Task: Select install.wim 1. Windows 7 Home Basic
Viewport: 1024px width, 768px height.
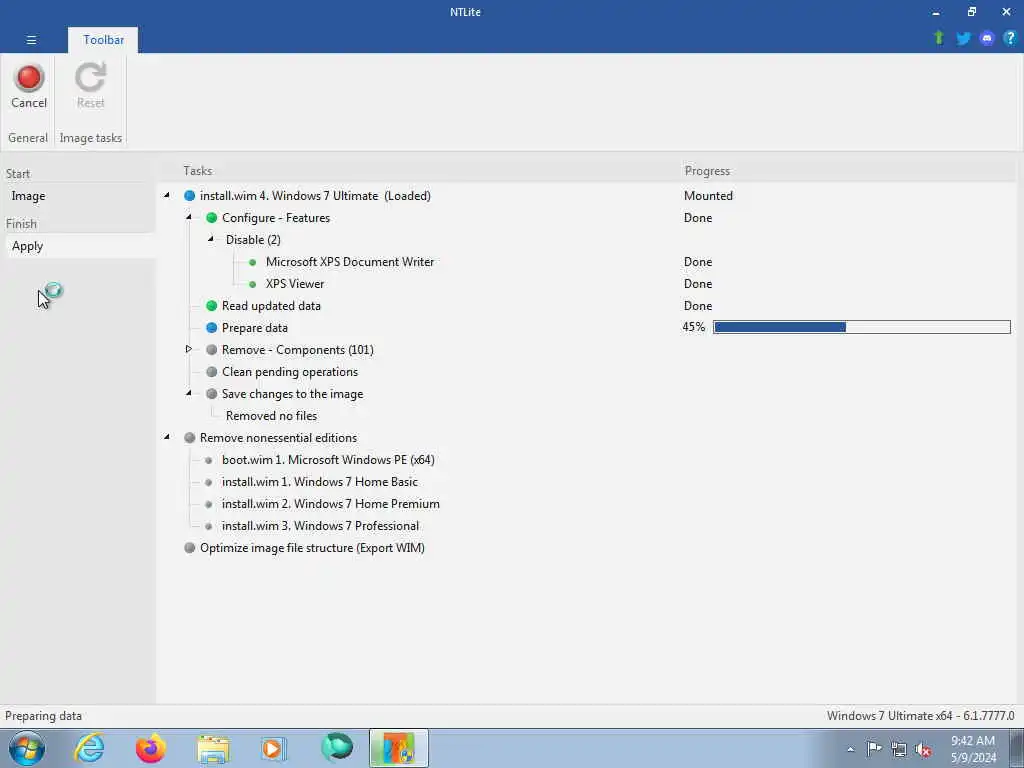Action: pyautogui.click(x=319, y=482)
